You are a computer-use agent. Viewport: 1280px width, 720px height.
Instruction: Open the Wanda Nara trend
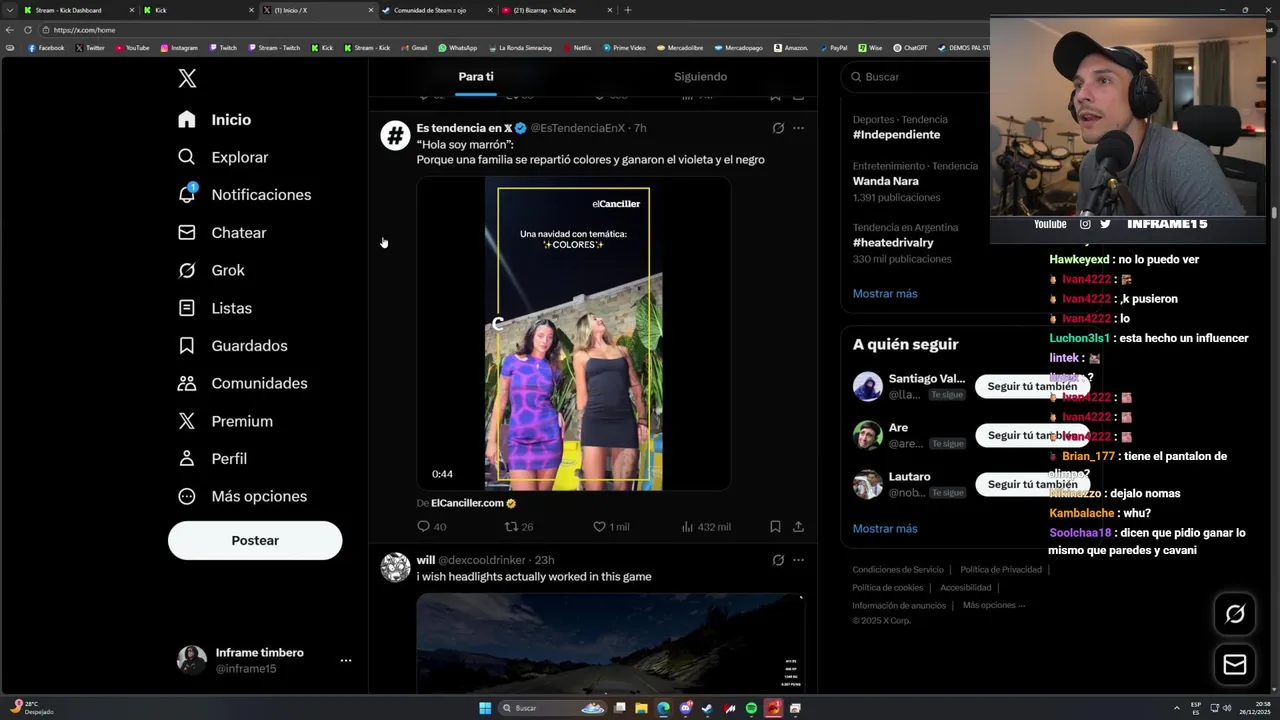[x=885, y=181]
